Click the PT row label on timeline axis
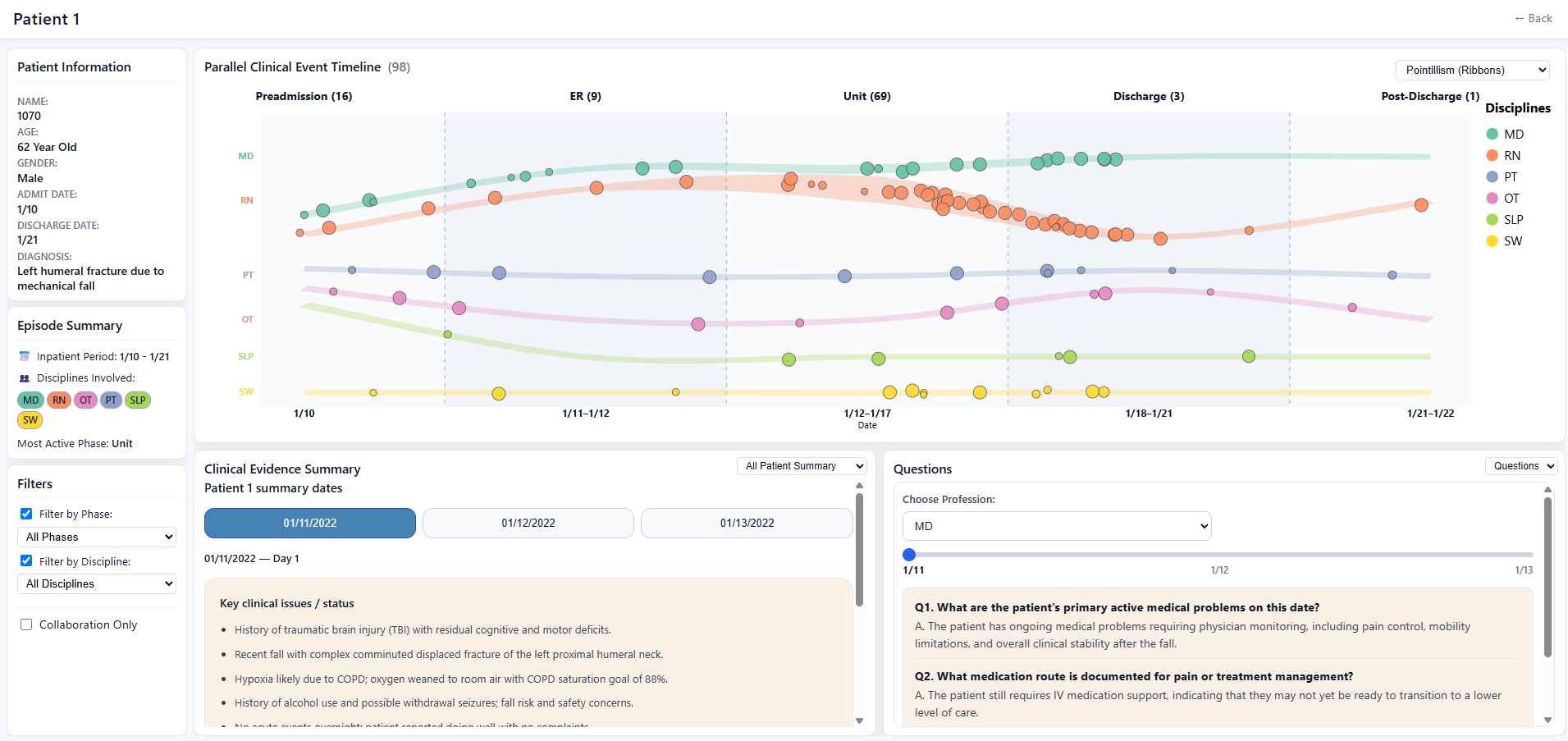 248,275
